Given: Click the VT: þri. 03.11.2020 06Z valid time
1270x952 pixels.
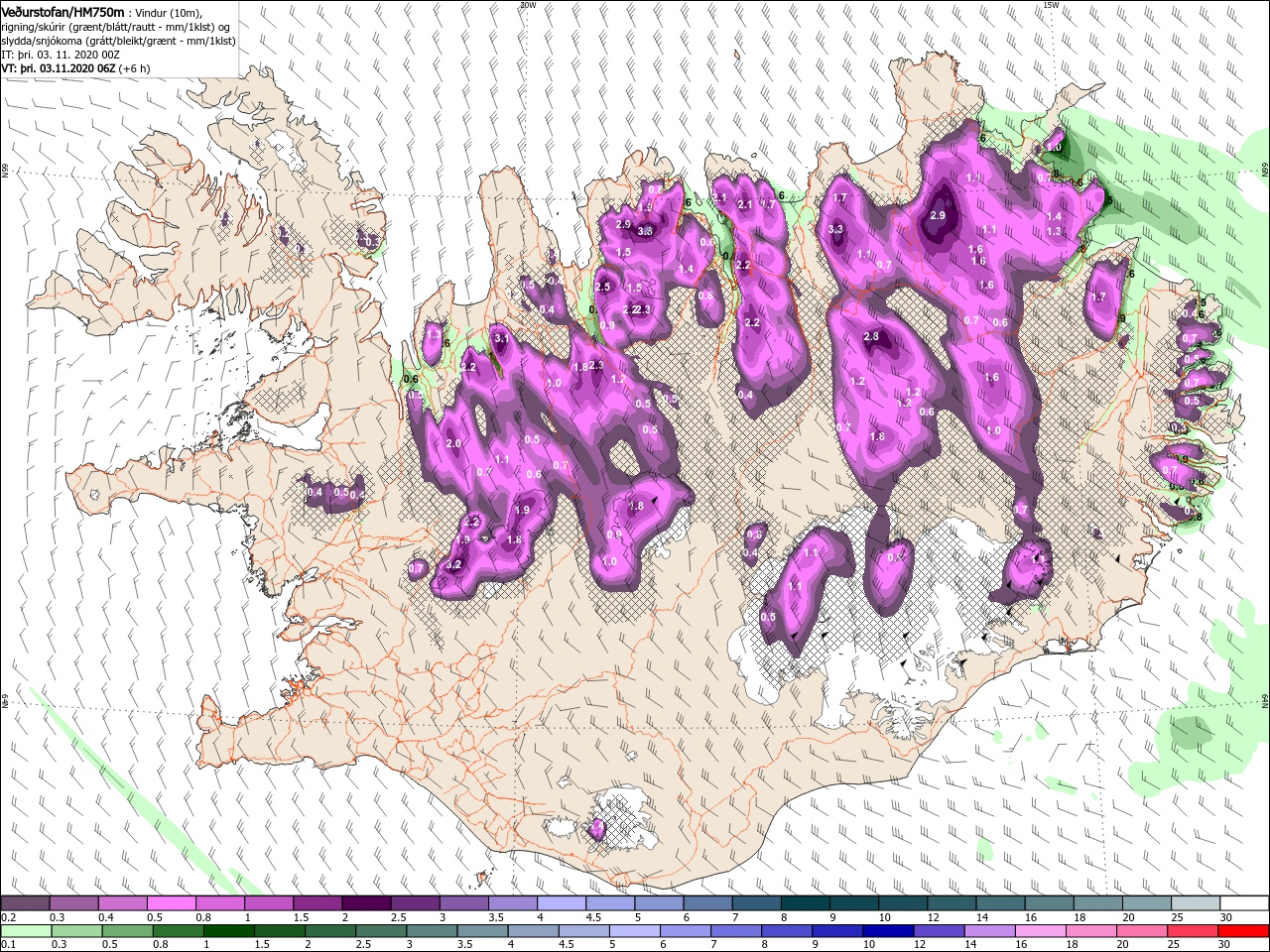Looking at the screenshot, I should tap(60, 68).
